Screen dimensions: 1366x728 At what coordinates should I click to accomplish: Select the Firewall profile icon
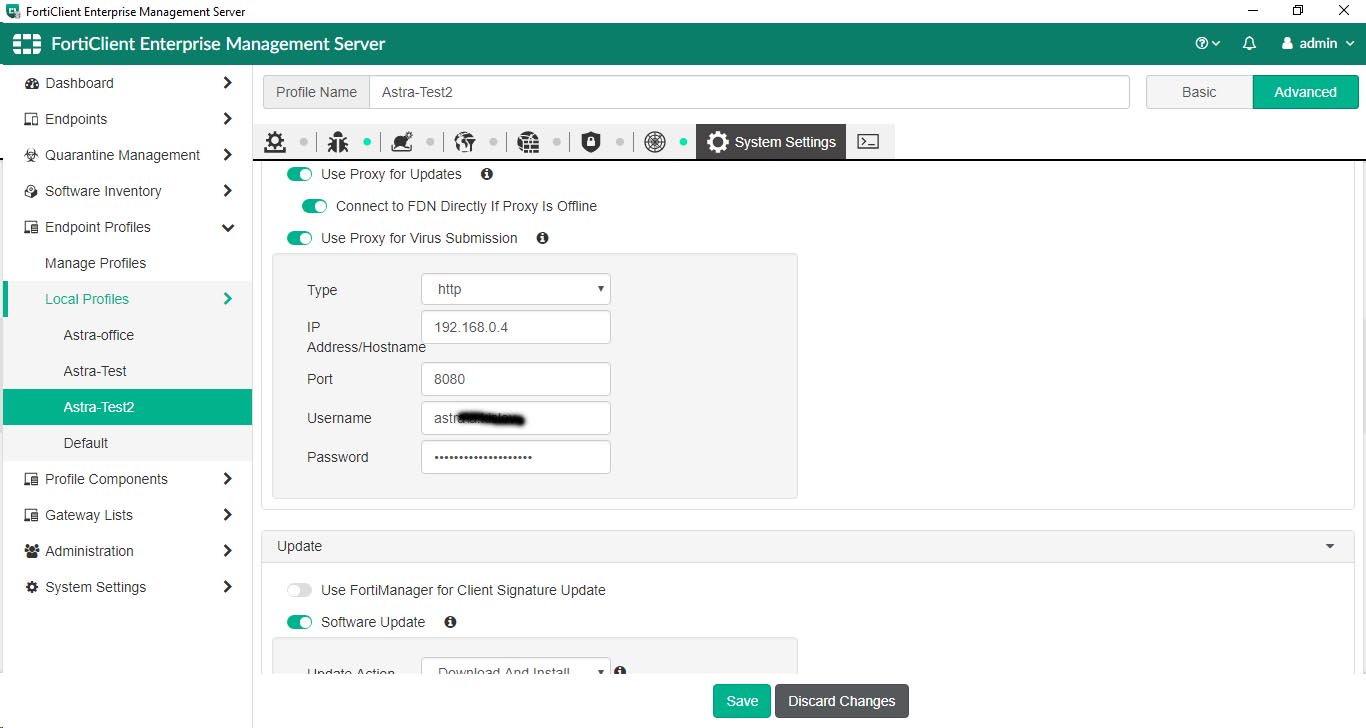point(528,141)
